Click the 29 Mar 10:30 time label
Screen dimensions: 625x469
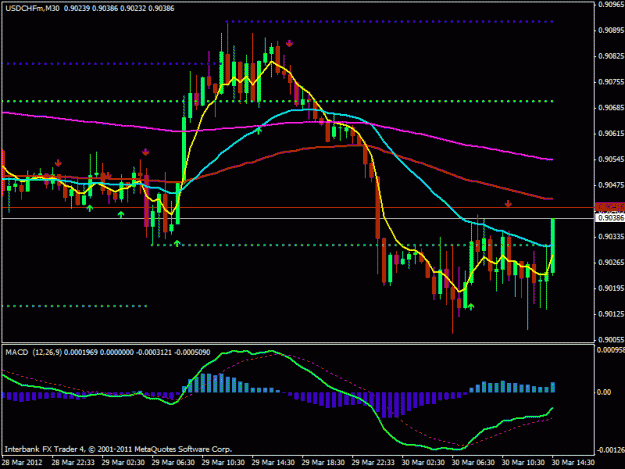[x=223, y=463]
